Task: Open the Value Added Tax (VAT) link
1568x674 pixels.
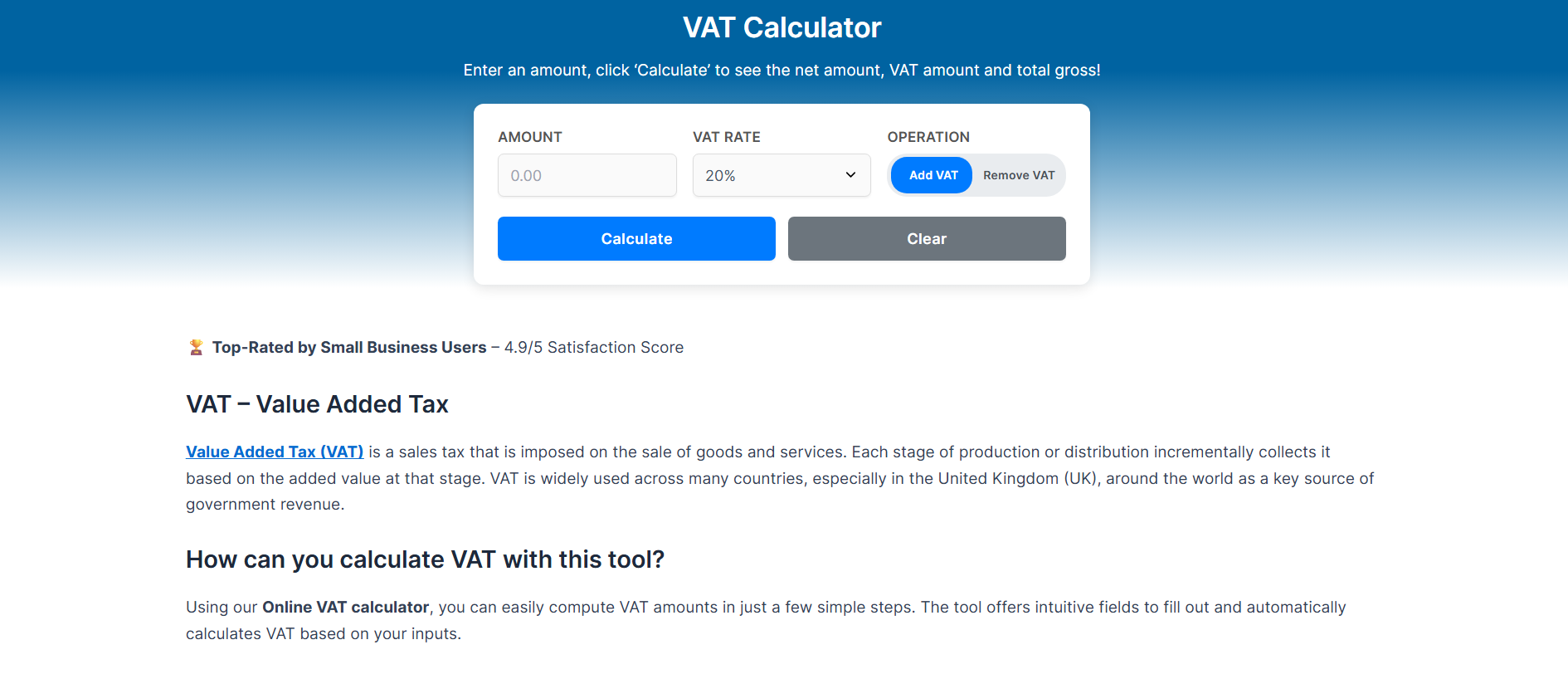Action: 274,452
